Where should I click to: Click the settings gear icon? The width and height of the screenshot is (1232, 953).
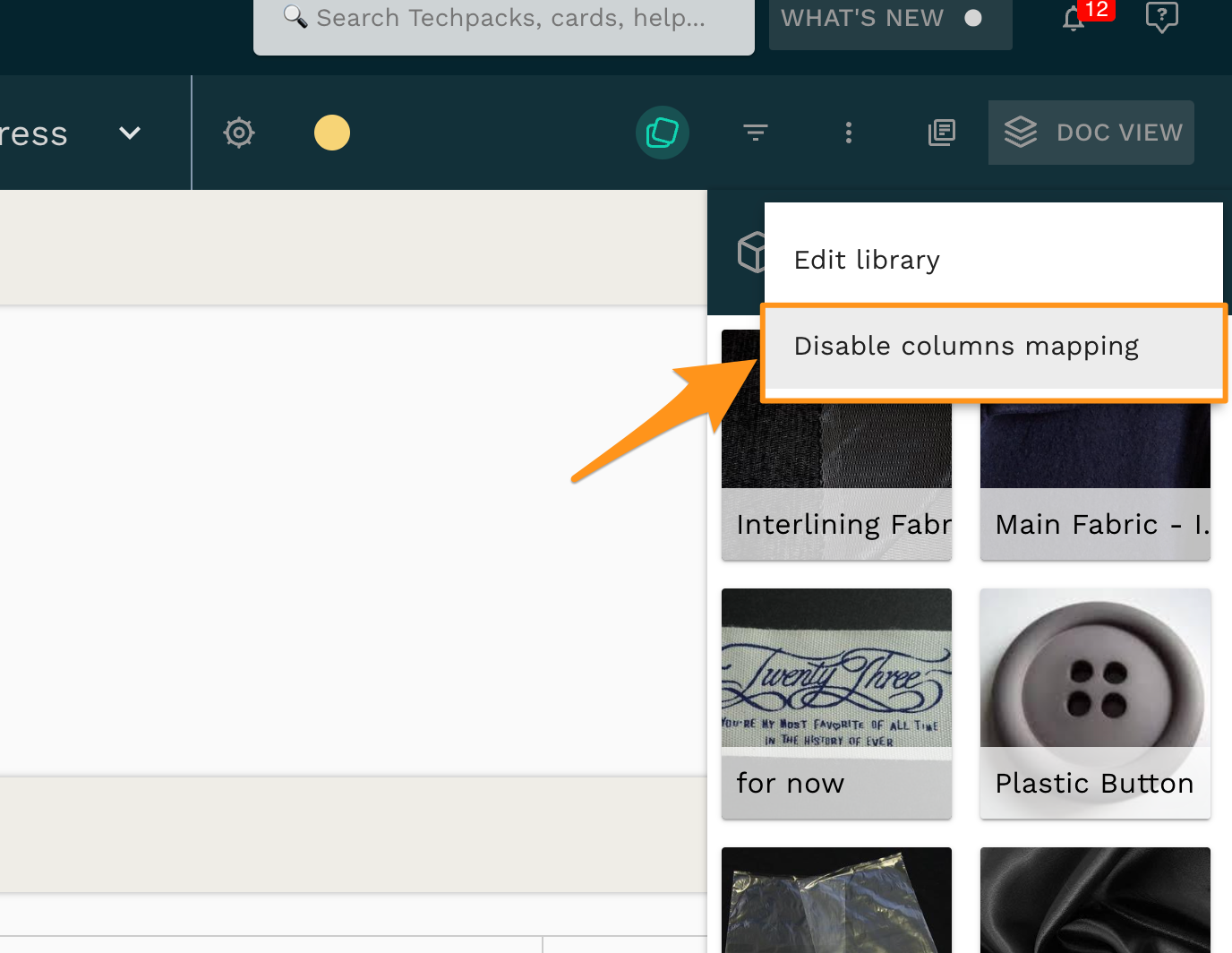click(239, 133)
